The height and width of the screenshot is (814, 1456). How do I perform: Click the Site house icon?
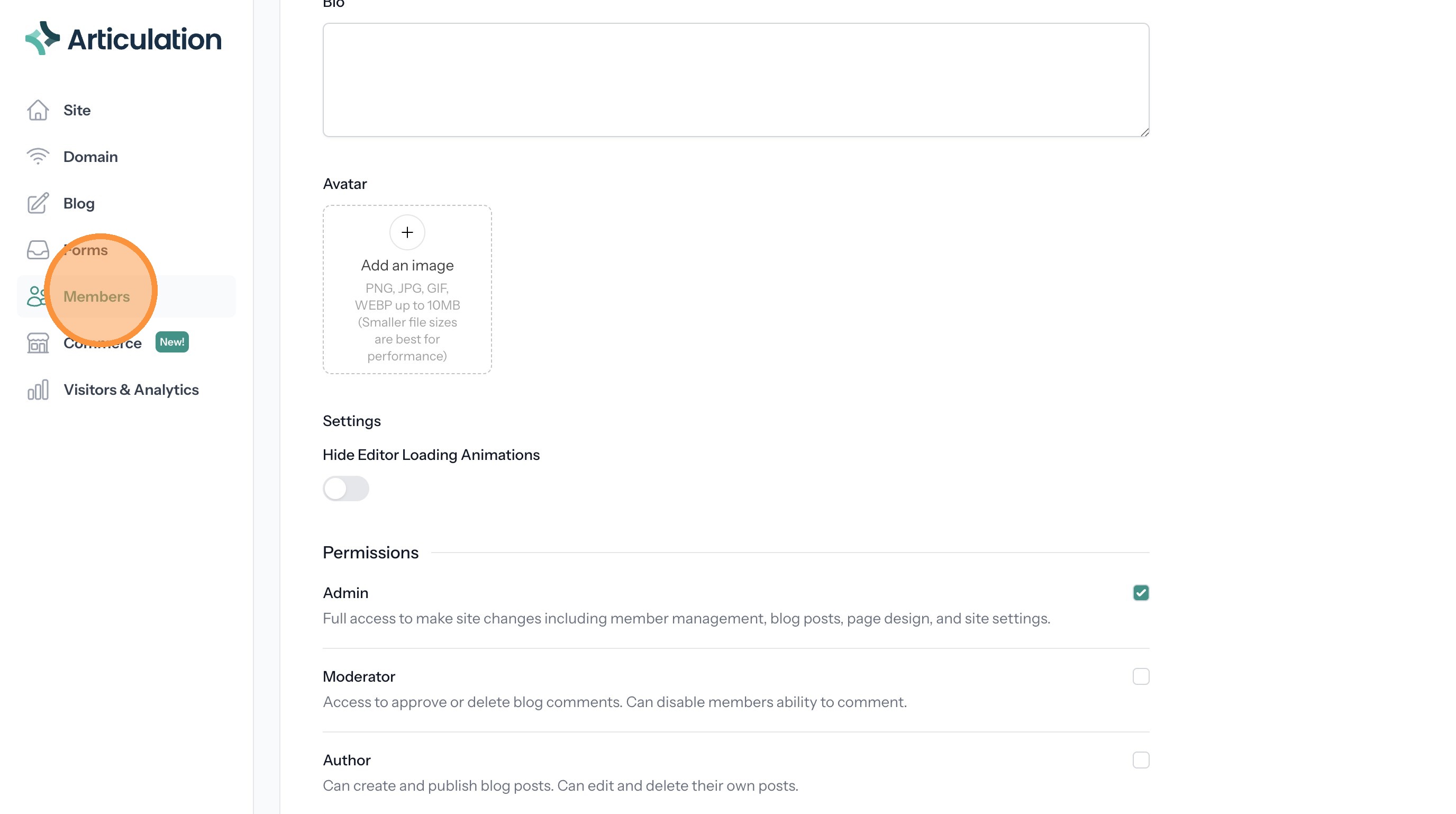[x=38, y=110]
